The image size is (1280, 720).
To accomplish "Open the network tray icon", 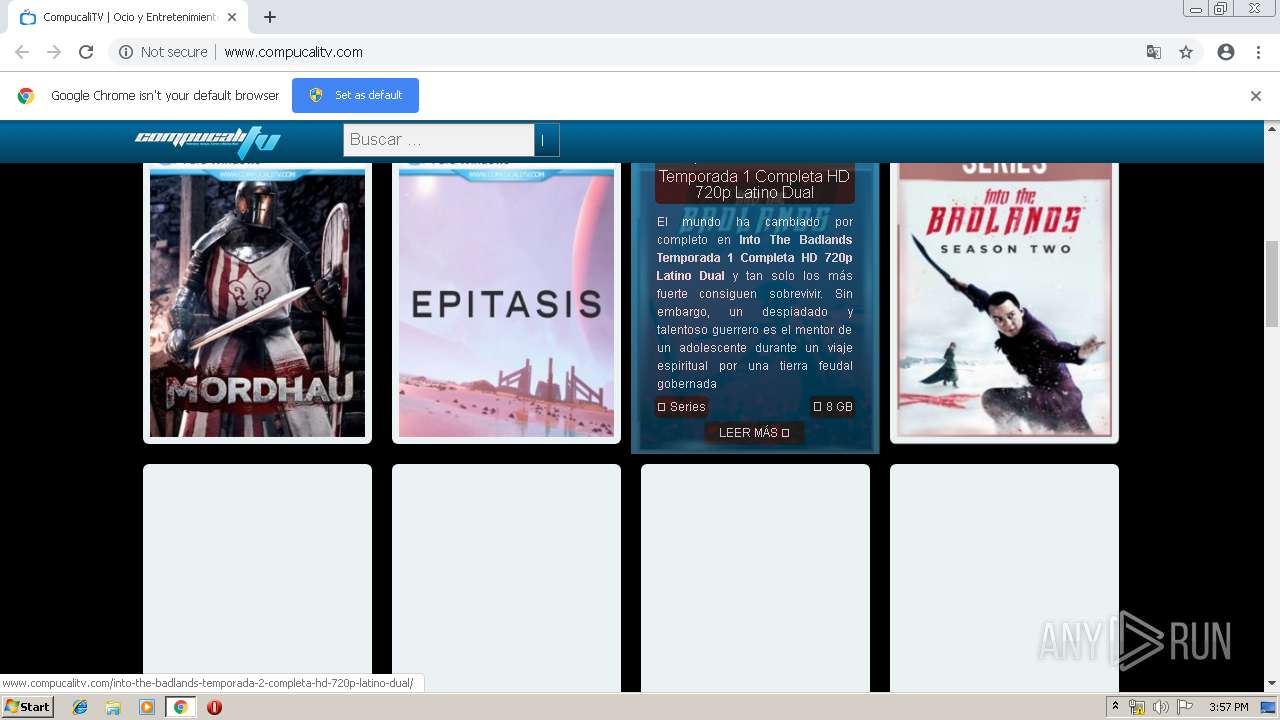I will click(x=1137, y=707).
